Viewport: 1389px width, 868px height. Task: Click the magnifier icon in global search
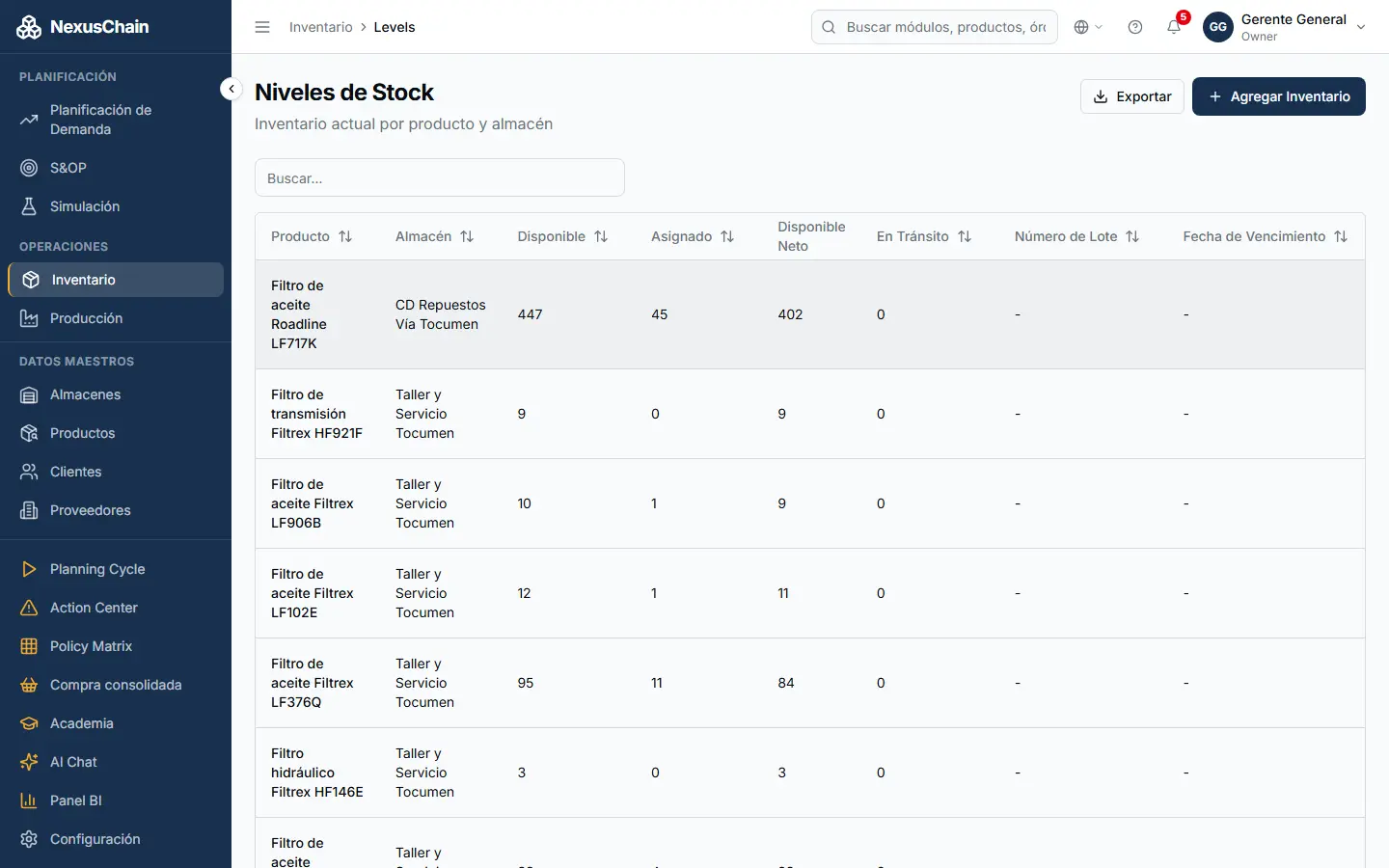click(829, 27)
